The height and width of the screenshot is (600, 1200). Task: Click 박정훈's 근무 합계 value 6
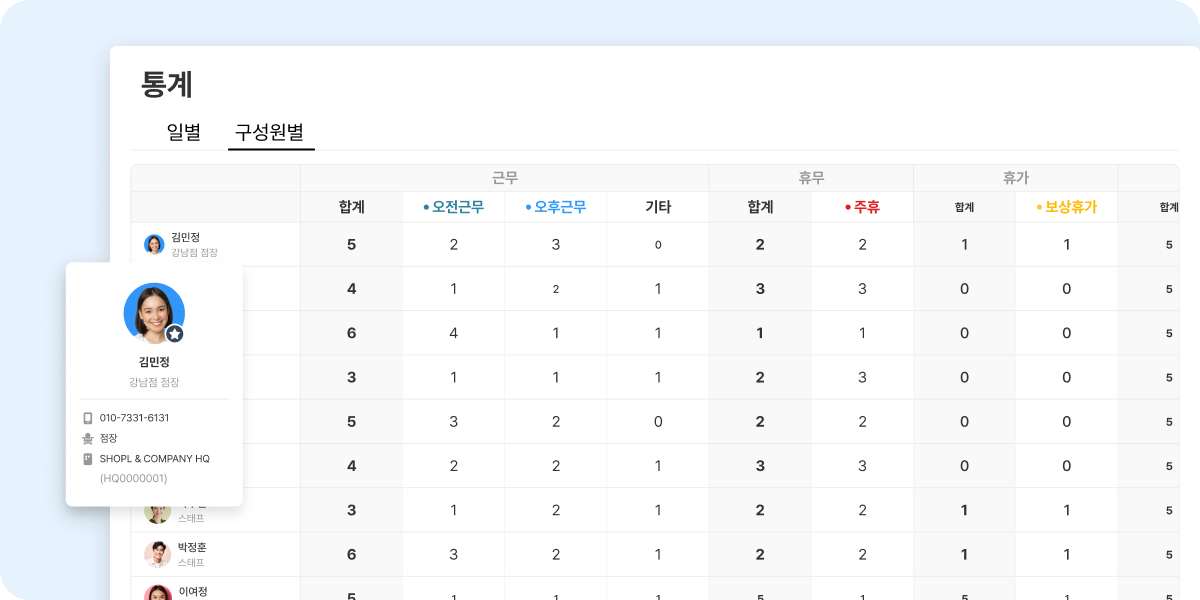click(352, 554)
